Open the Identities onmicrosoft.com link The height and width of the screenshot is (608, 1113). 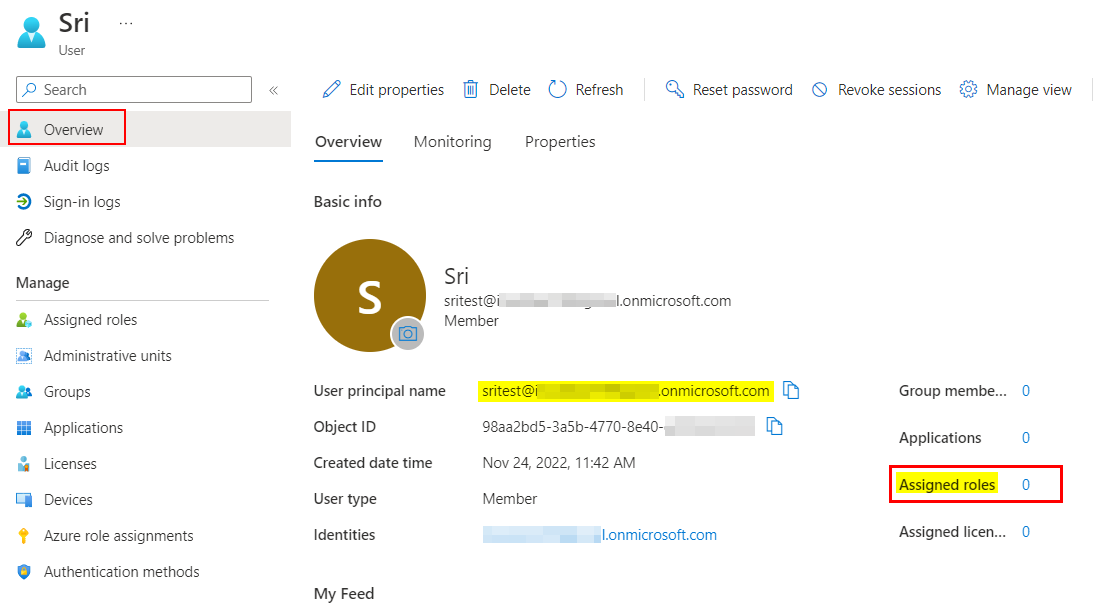tap(600, 535)
